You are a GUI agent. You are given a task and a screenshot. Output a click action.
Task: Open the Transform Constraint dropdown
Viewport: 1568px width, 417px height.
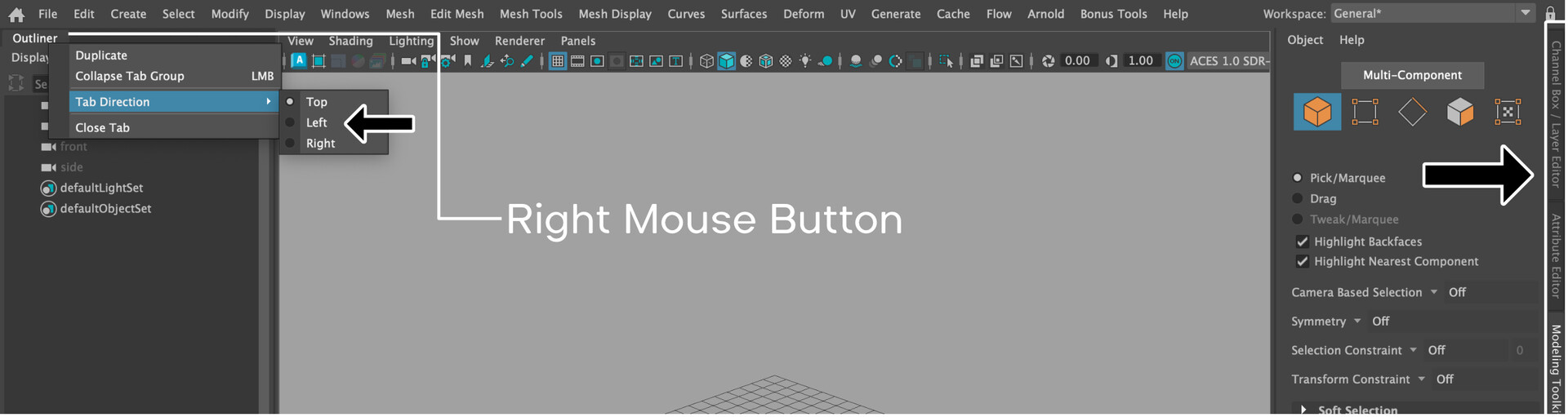coord(1422,379)
